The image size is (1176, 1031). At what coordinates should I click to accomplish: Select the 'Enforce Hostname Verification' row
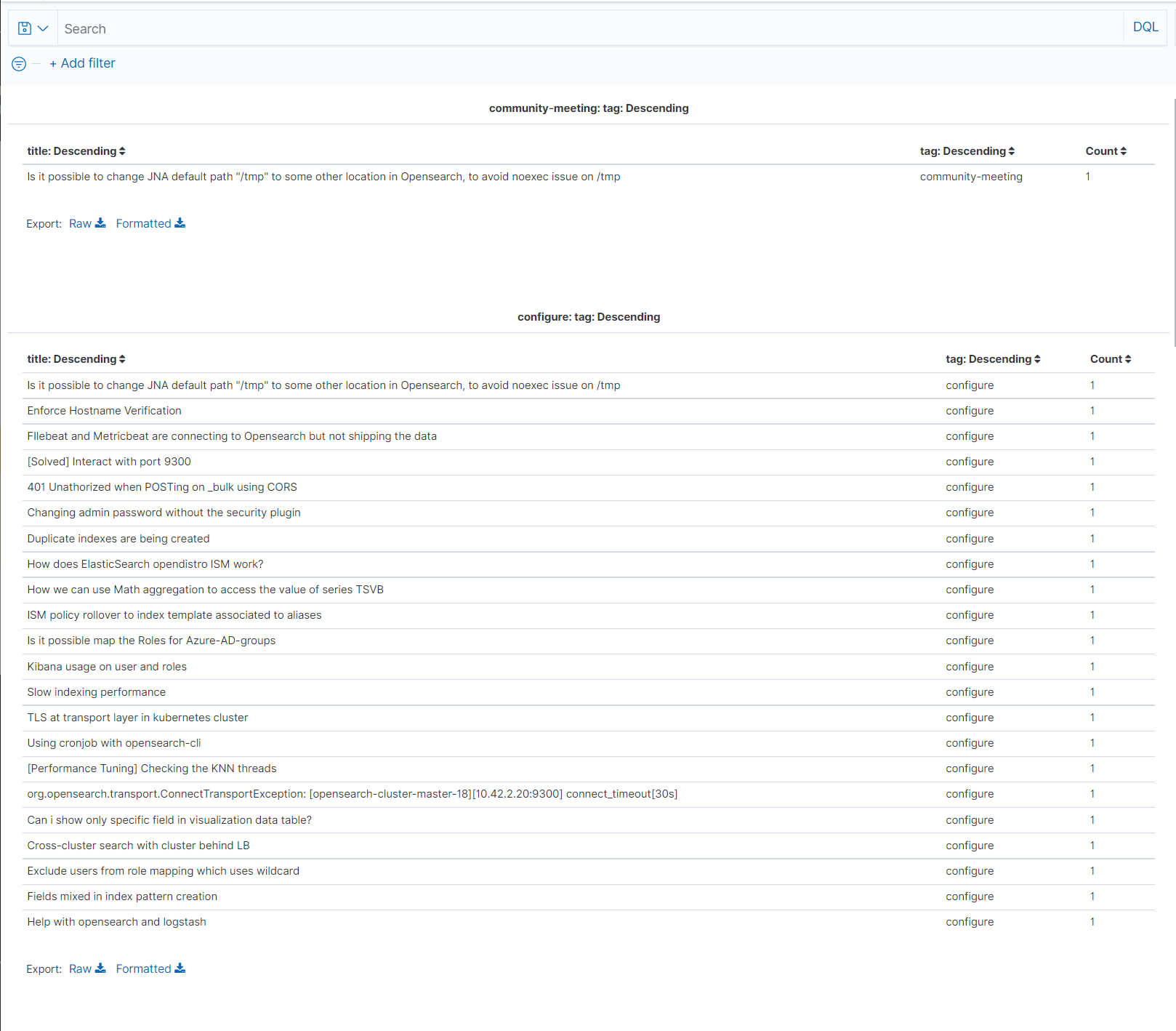click(105, 411)
